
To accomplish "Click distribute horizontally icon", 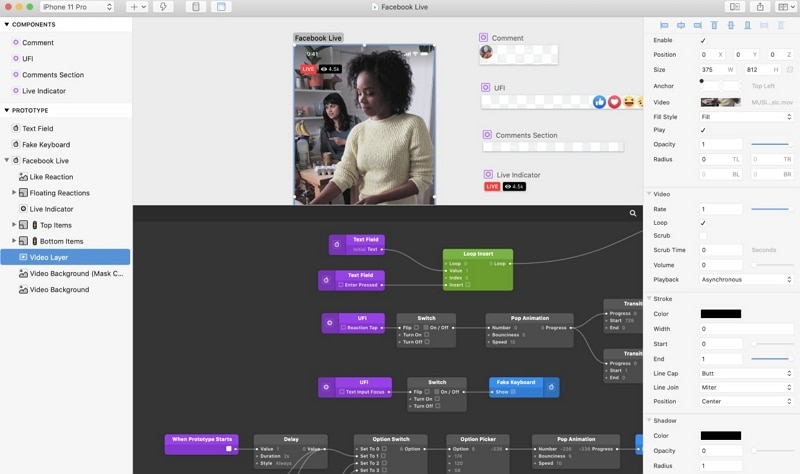I will point(764,25).
